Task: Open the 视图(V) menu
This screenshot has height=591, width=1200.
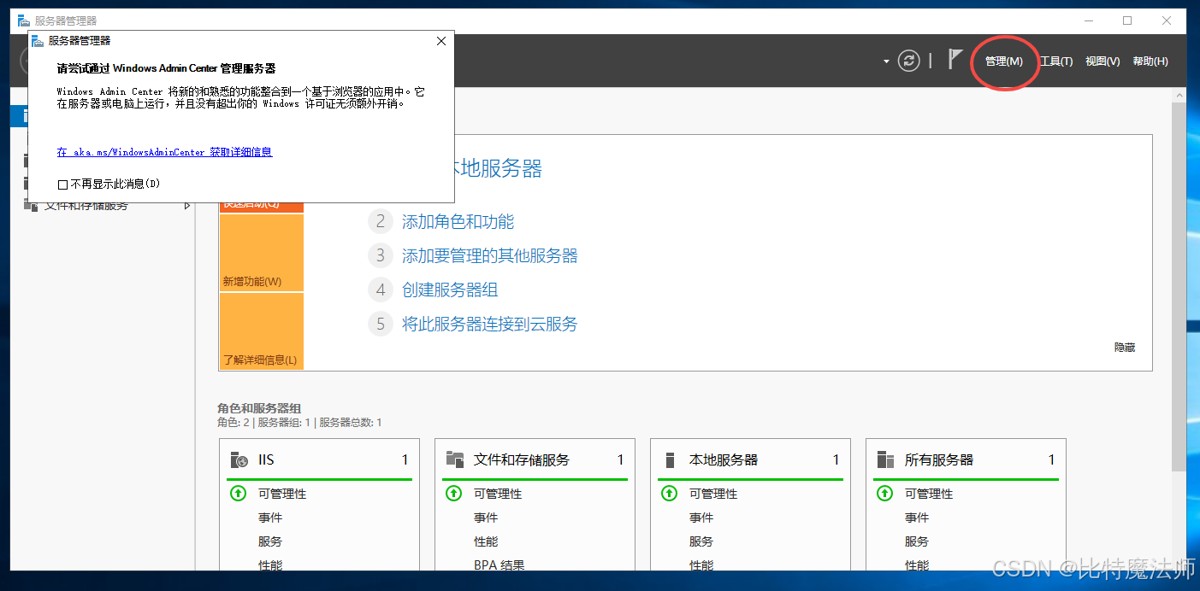Action: [x=1102, y=61]
